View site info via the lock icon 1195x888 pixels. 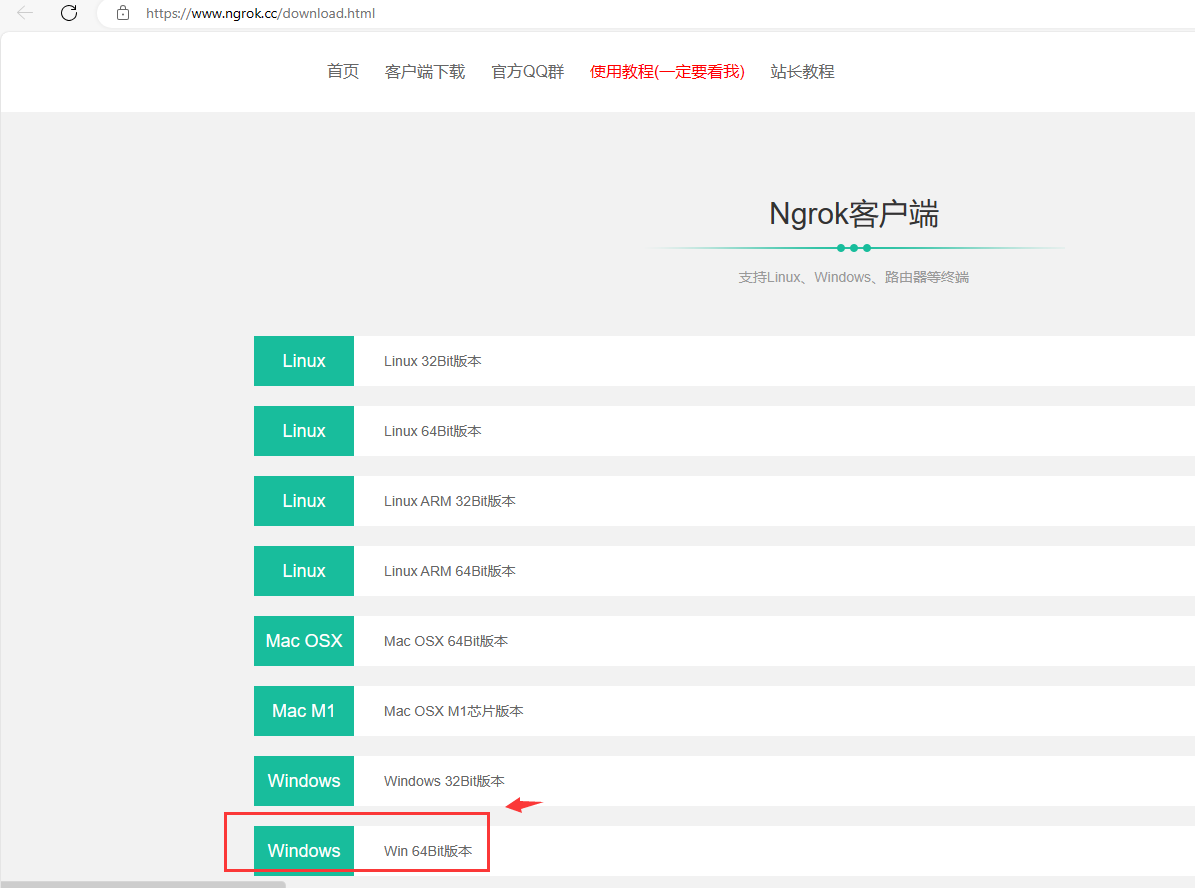pos(123,13)
